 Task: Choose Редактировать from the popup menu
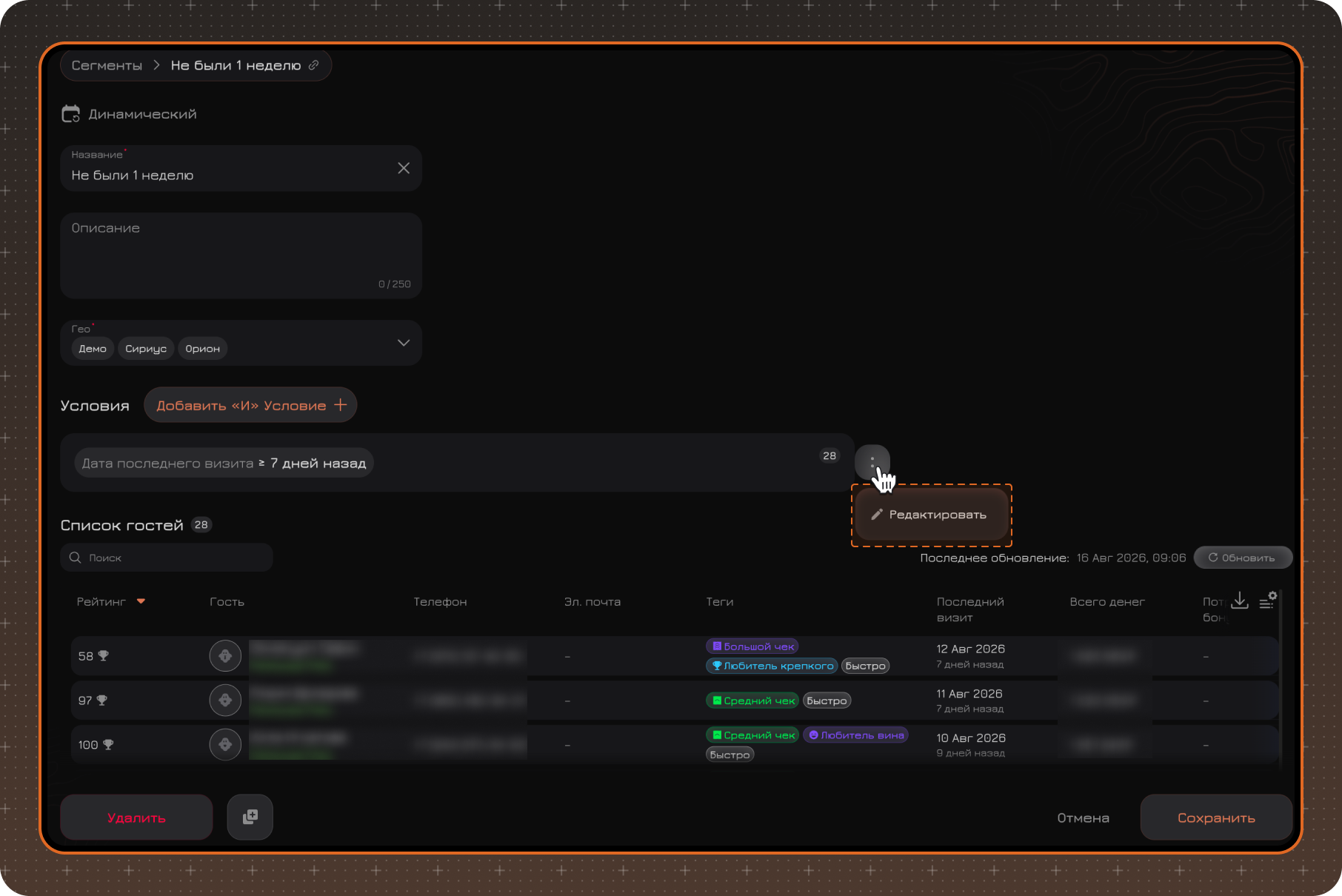[x=932, y=515]
